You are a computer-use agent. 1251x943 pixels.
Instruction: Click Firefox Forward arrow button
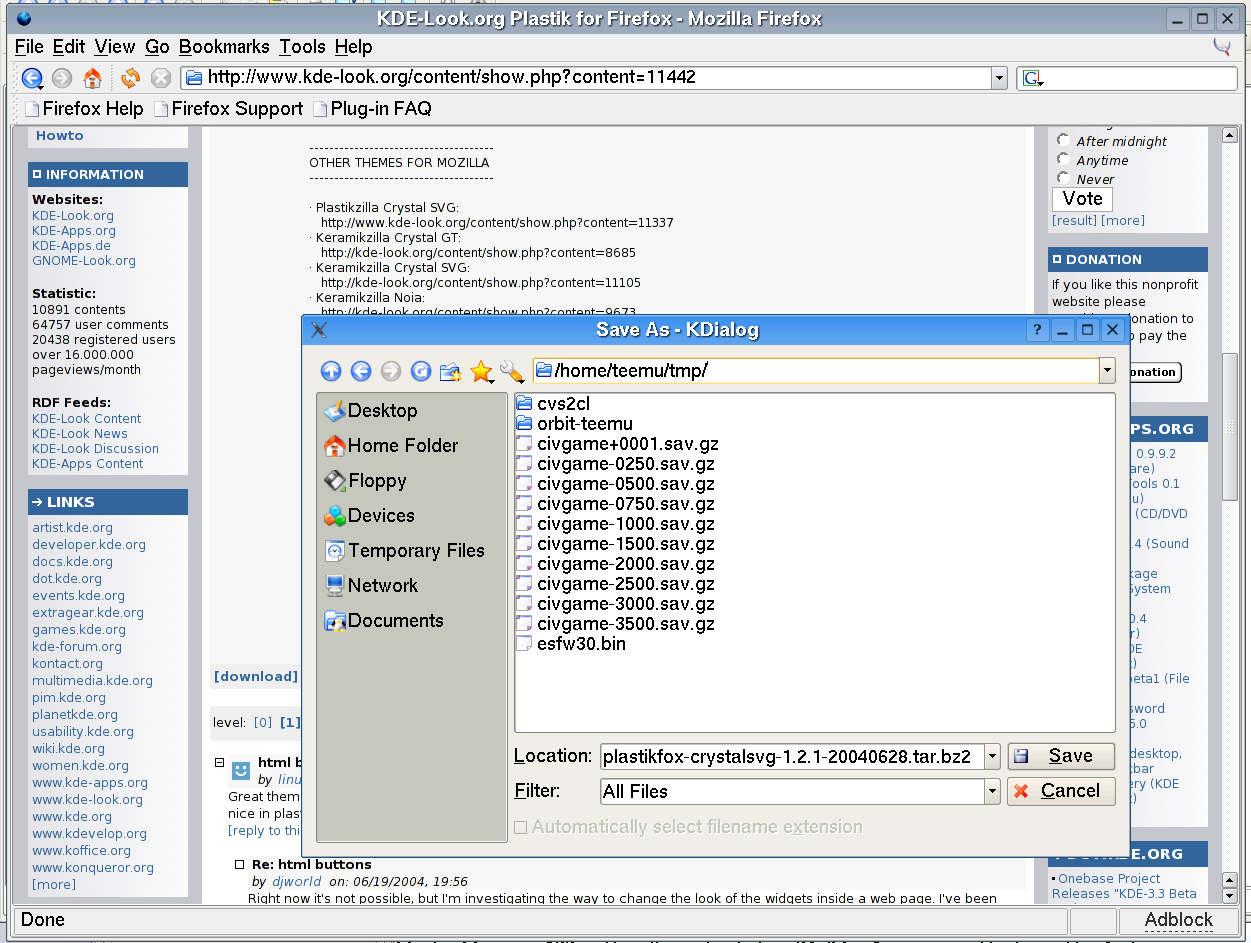[x=62, y=78]
